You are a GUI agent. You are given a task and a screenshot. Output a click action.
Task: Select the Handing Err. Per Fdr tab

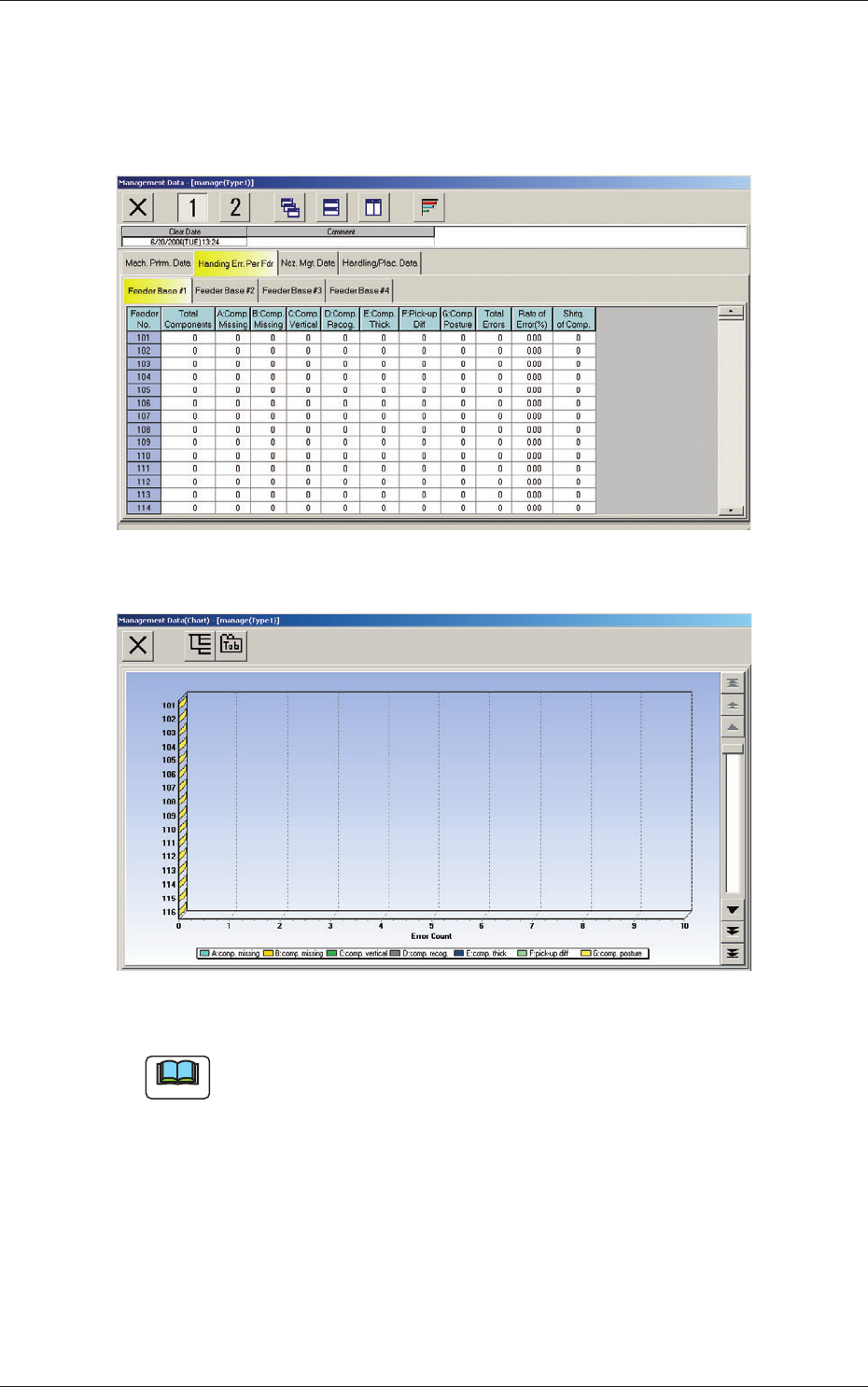[236, 263]
